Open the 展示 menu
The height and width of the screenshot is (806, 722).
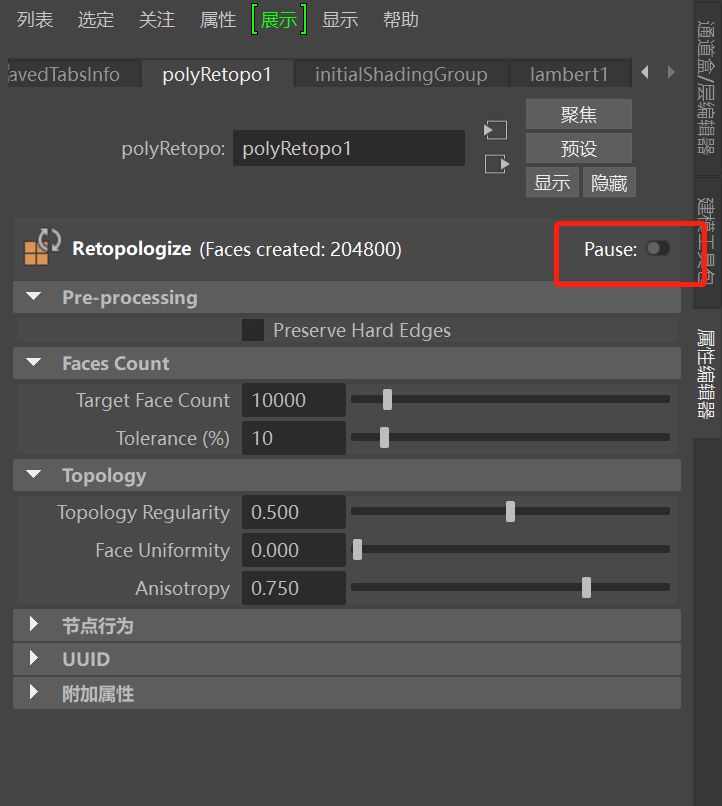[279, 20]
